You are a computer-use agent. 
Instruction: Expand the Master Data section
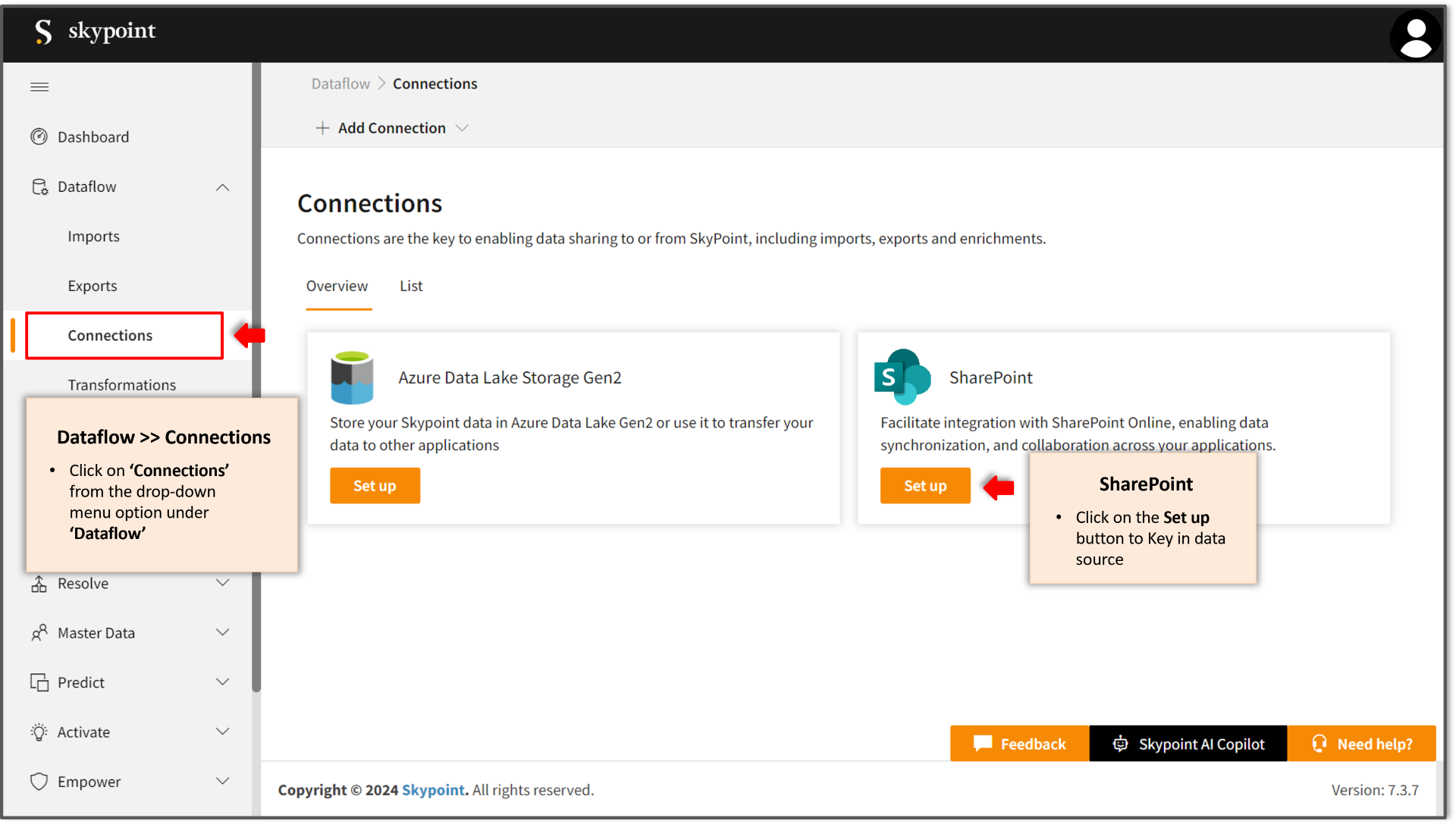coord(222,632)
